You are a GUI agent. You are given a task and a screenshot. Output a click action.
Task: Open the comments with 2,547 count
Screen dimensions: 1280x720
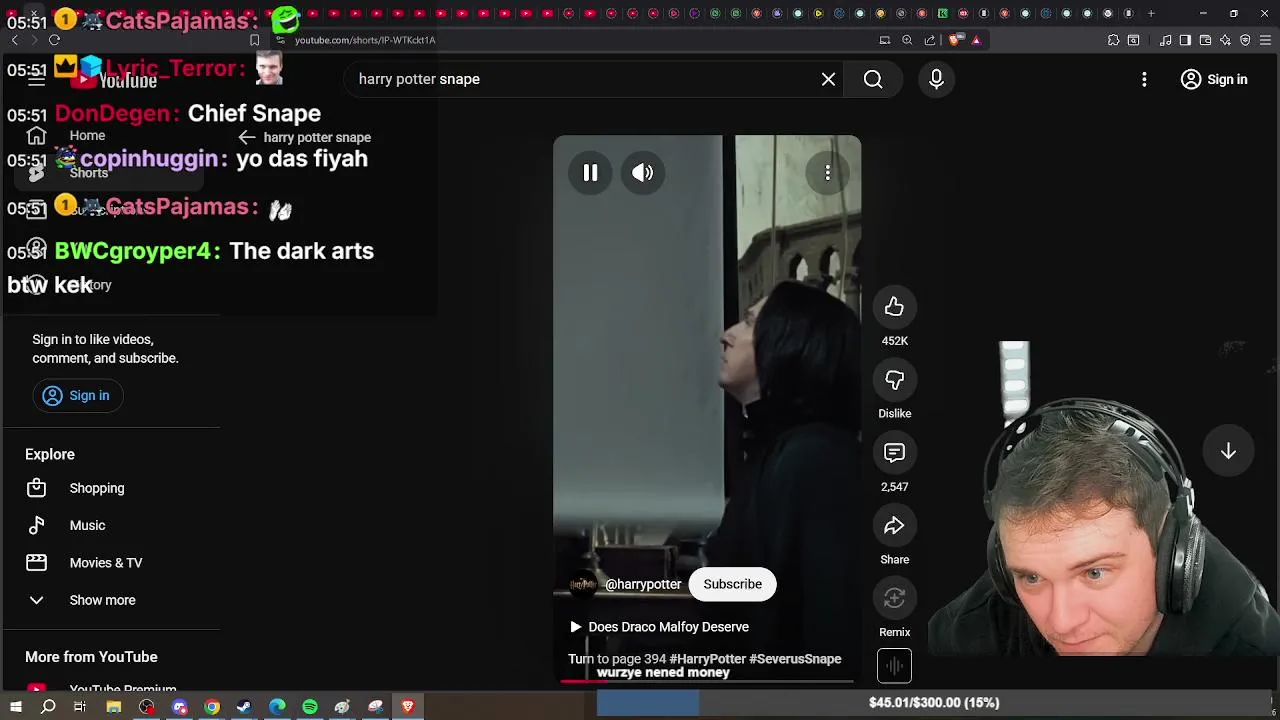[894, 453]
